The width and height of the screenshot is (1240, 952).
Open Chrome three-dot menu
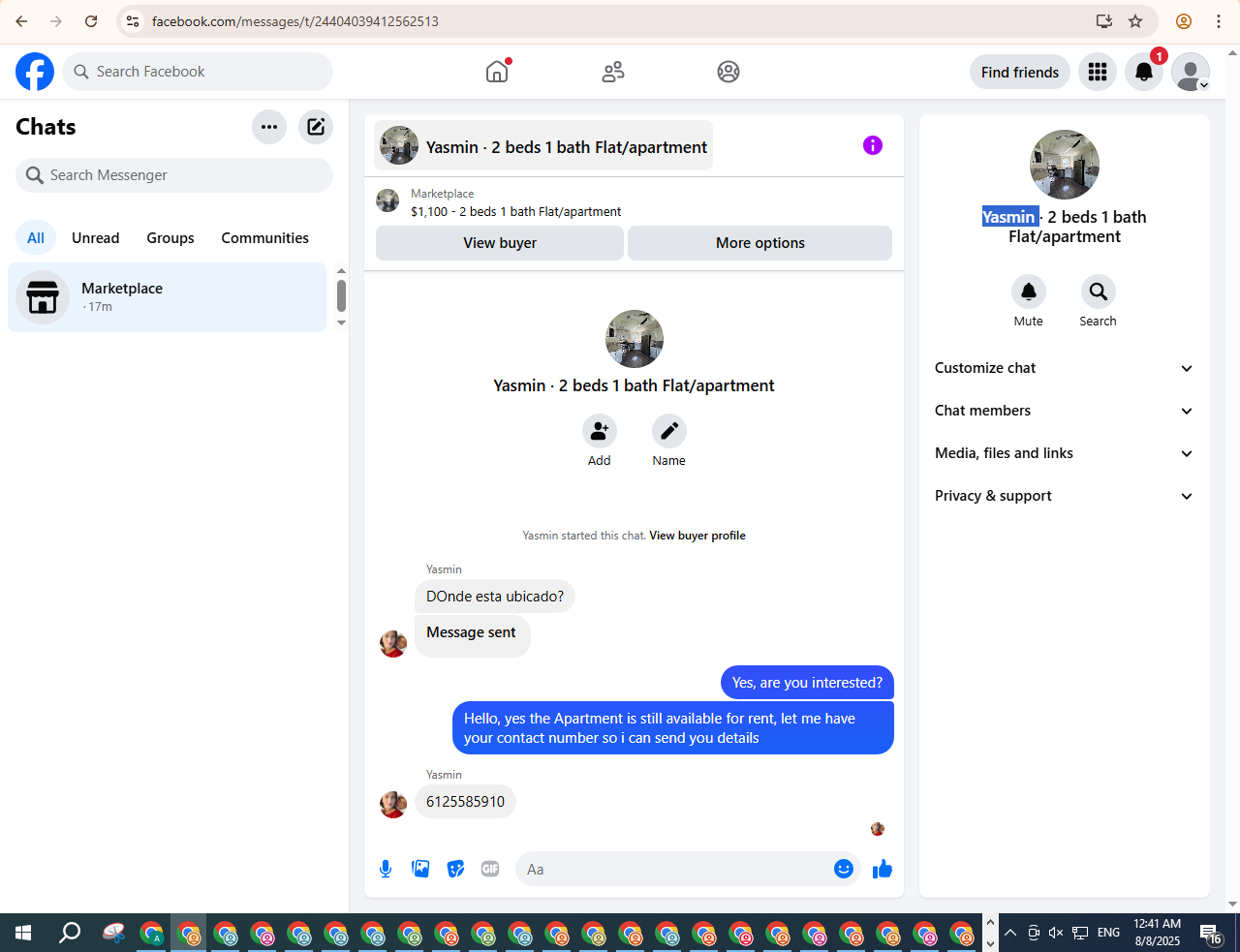(1219, 21)
